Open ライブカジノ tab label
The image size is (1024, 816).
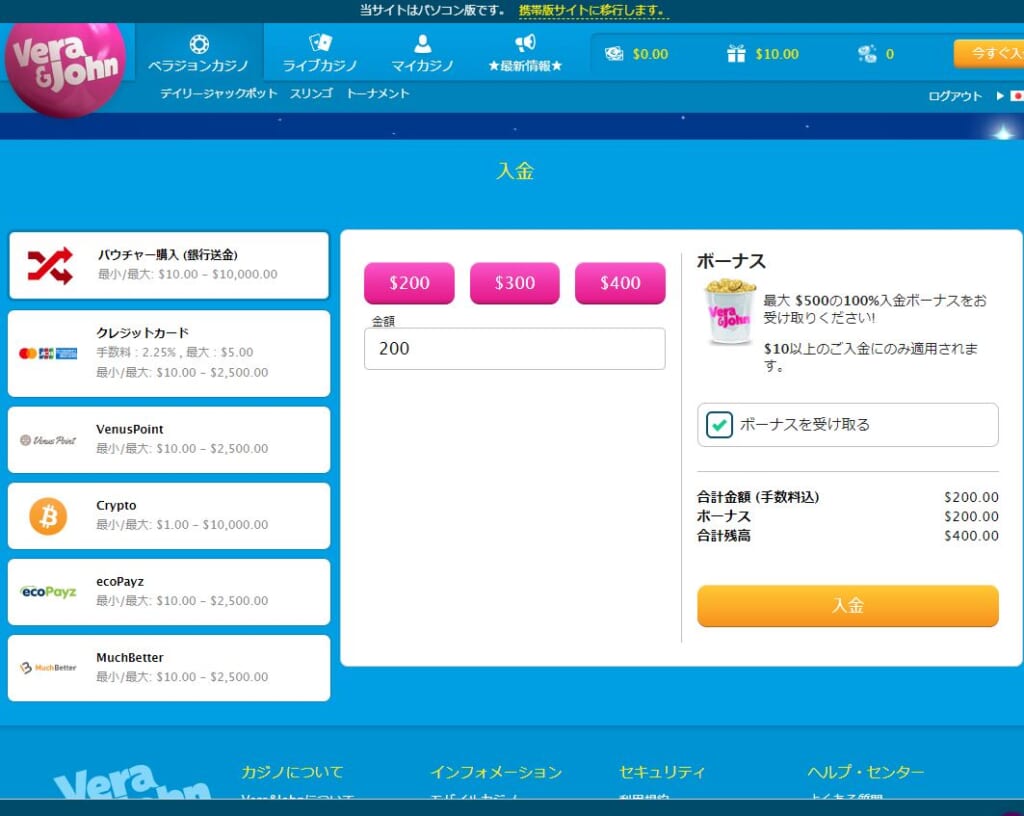click(320, 66)
